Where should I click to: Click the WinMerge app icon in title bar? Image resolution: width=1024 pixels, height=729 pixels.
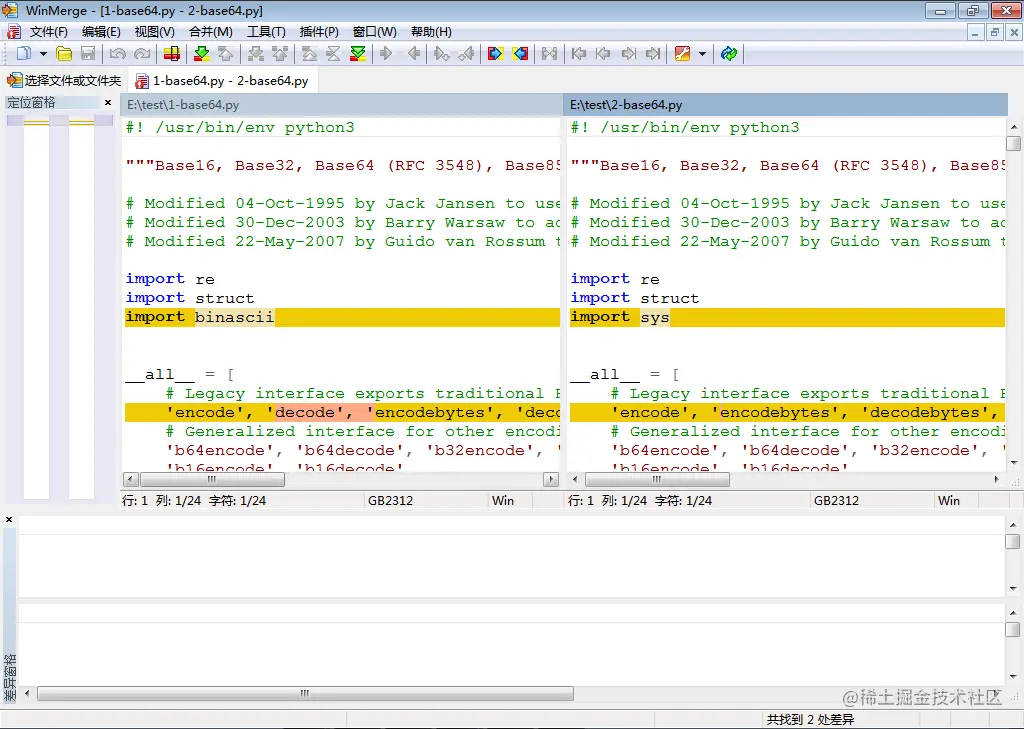(10, 10)
